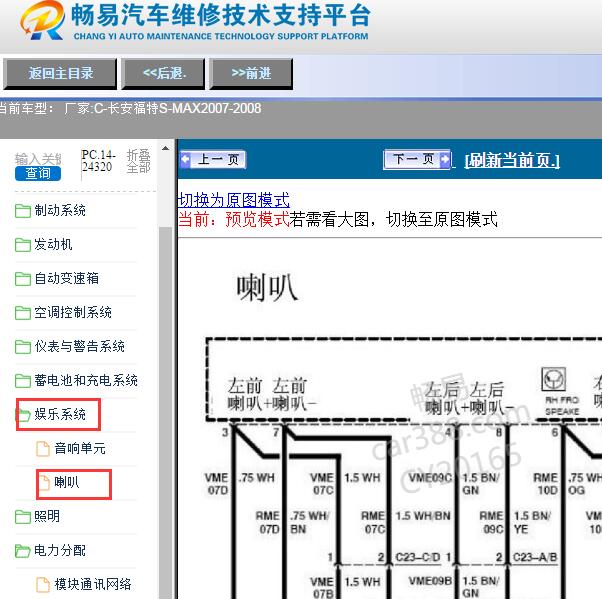This screenshot has width=602, height=599.
Task: Click the C23-A/B connector label
Action: [x=535, y=557]
